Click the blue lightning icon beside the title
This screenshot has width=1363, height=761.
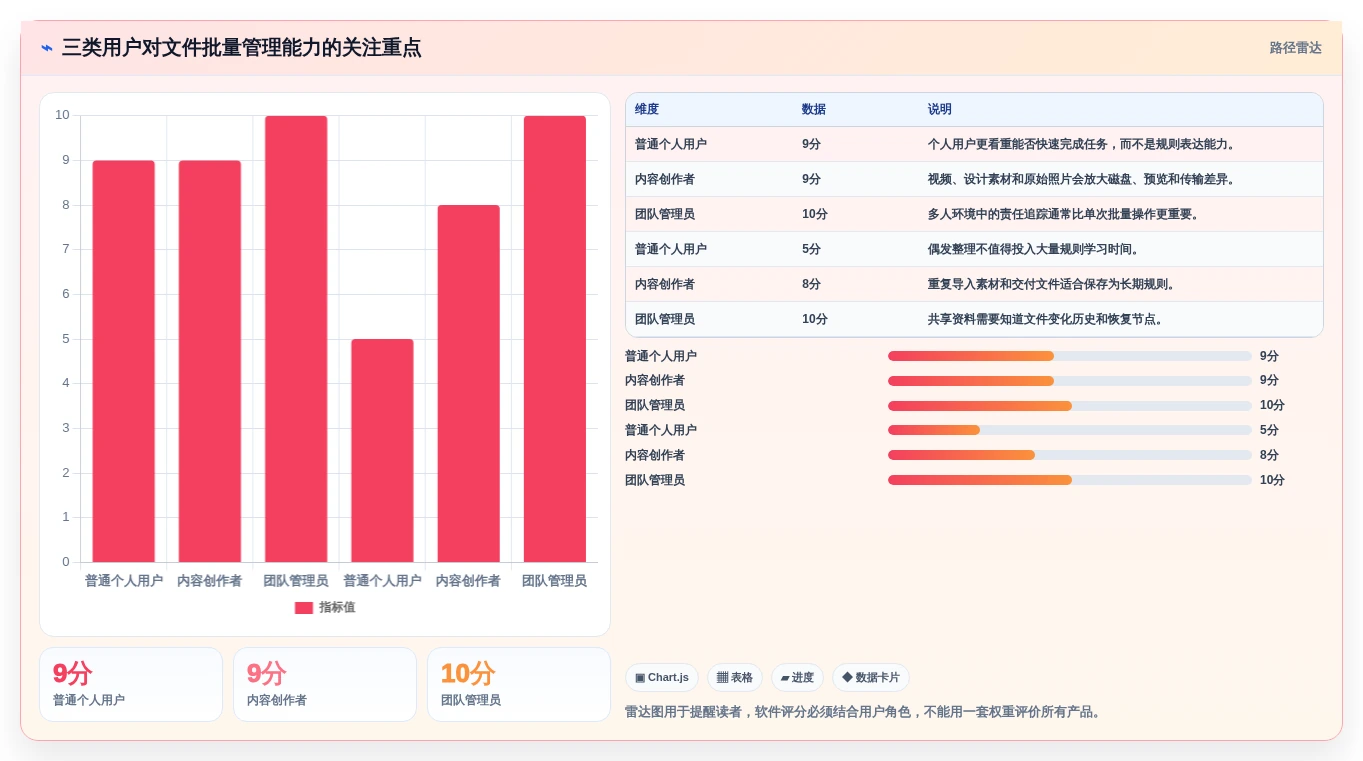point(47,48)
